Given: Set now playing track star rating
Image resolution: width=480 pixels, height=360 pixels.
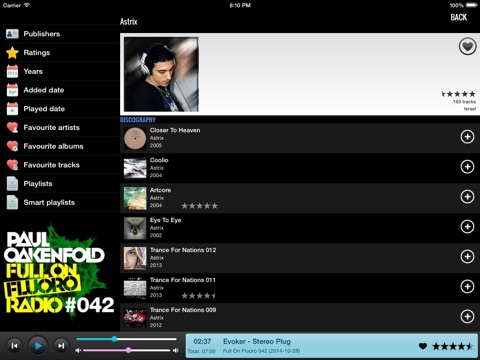Looking at the screenshot, I should [452, 346].
